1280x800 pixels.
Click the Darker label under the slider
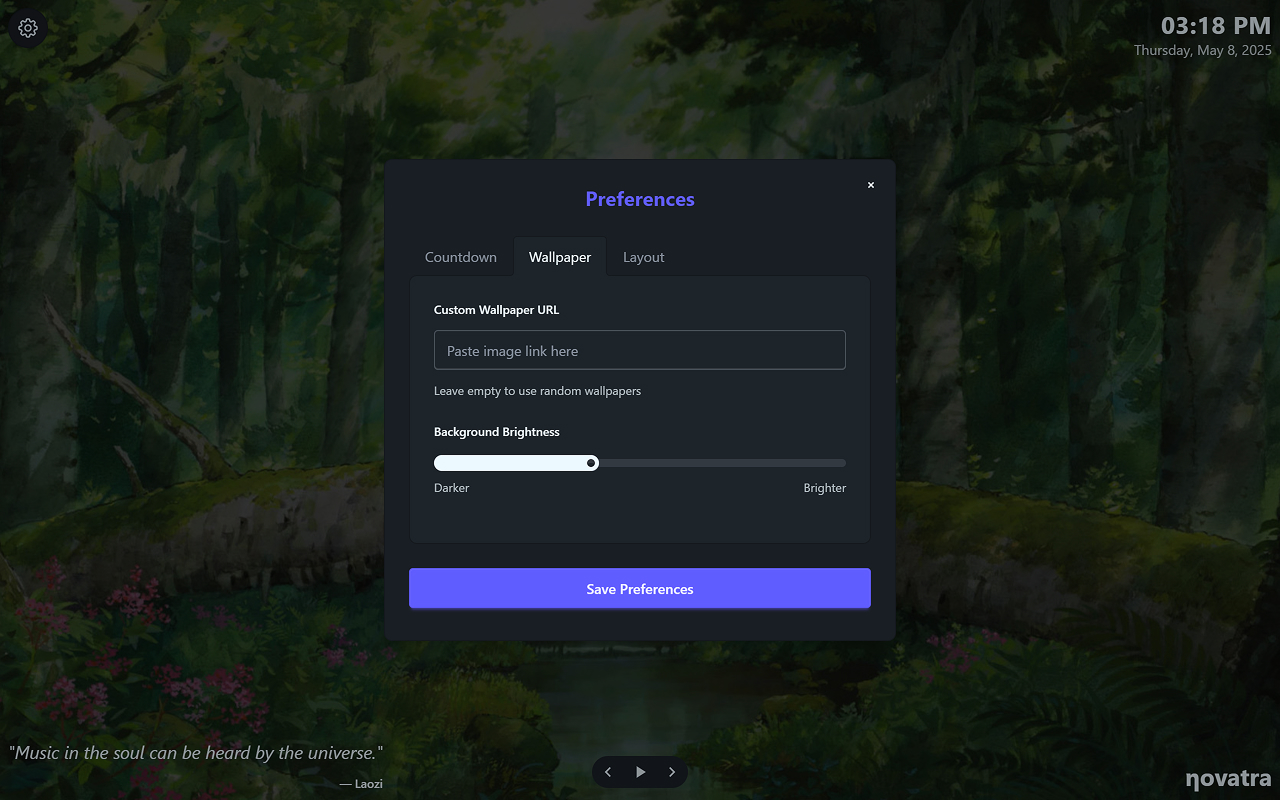451,488
